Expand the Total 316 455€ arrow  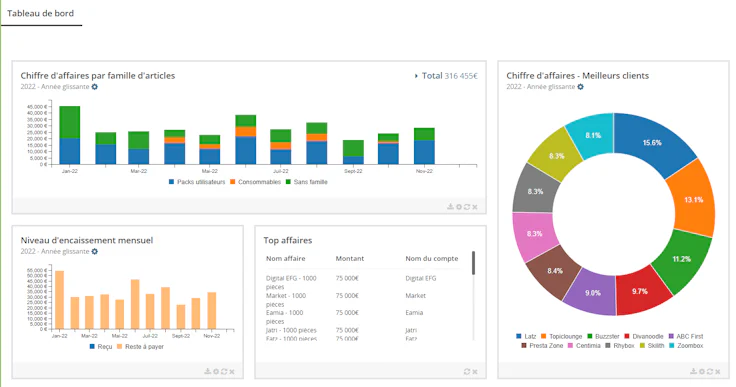pyautogui.click(x=416, y=76)
